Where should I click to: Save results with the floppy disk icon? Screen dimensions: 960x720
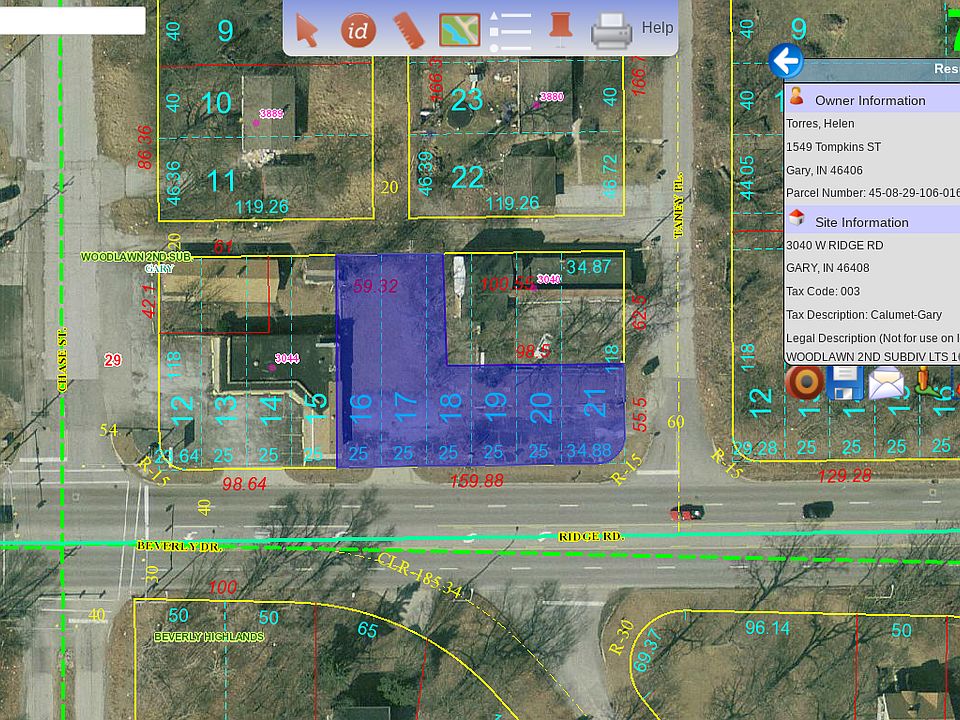[x=846, y=383]
